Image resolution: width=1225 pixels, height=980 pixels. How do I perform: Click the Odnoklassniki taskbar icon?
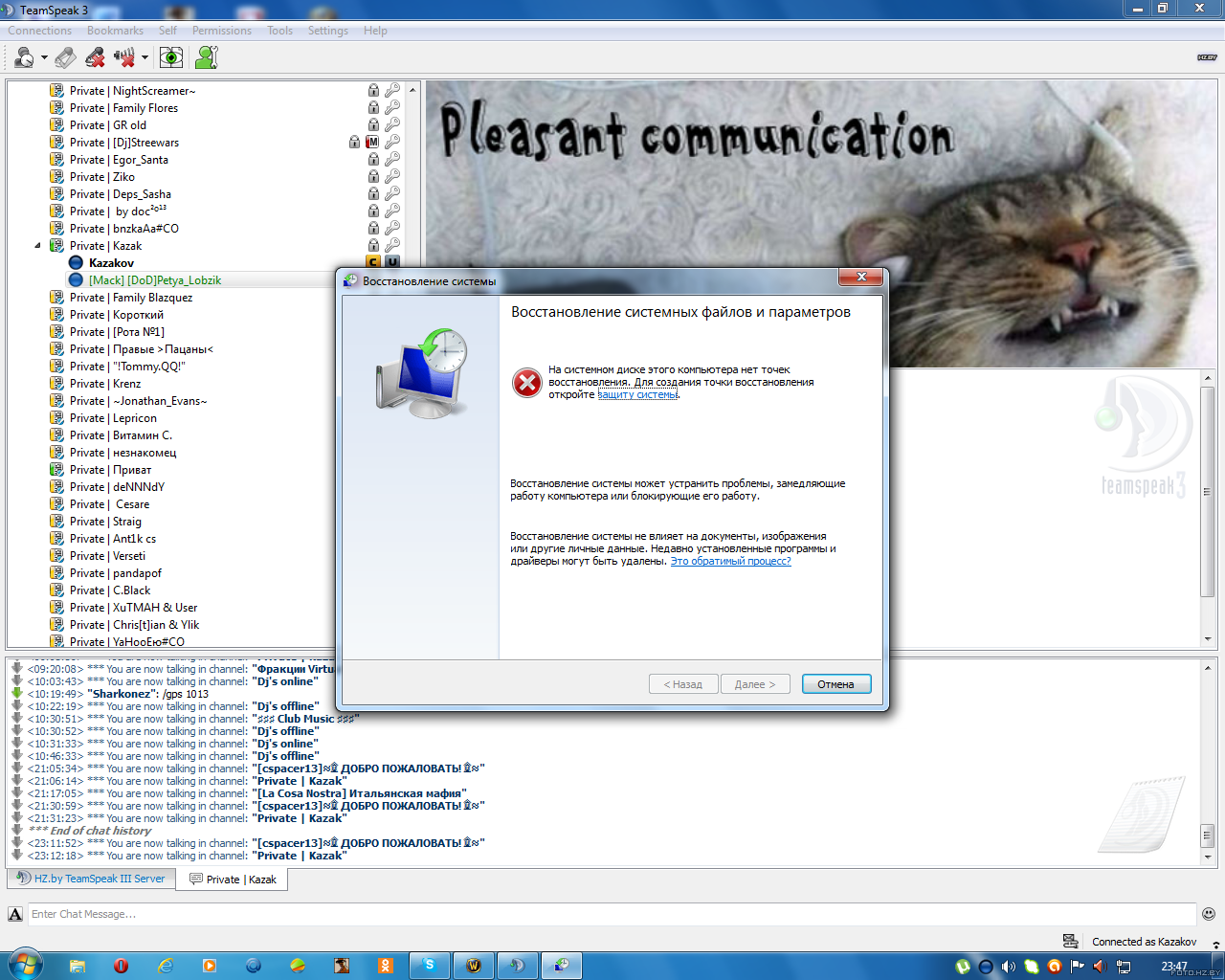point(385,966)
